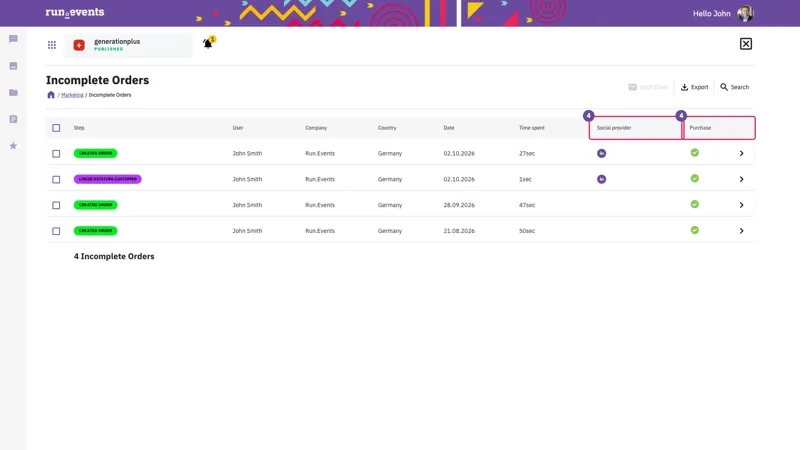Open the image gallery sidebar icon
800x450 pixels.
click(x=13, y=66)
